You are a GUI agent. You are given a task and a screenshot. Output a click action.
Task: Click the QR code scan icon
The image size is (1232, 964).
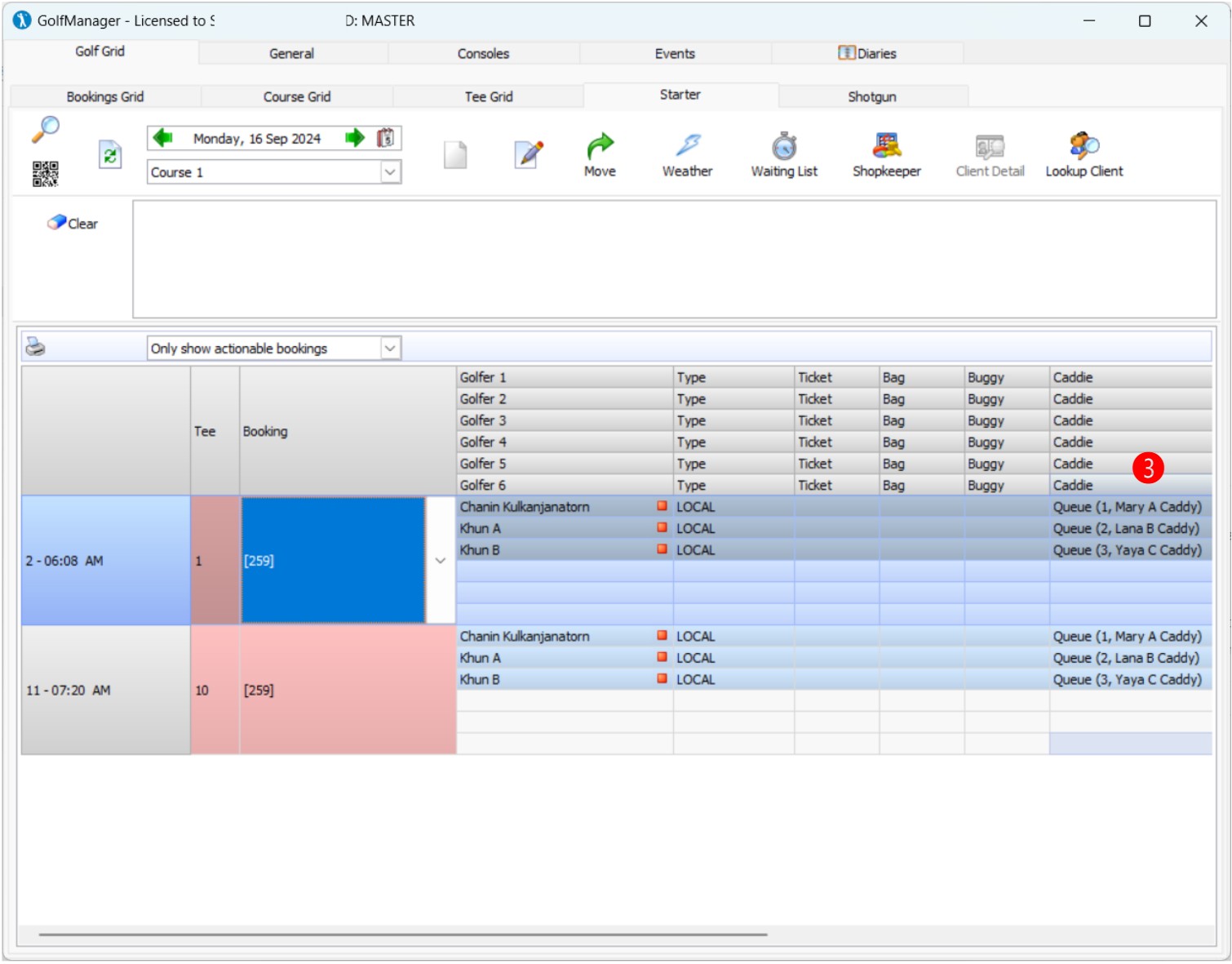pyautogui.click(x=46, y=174)
